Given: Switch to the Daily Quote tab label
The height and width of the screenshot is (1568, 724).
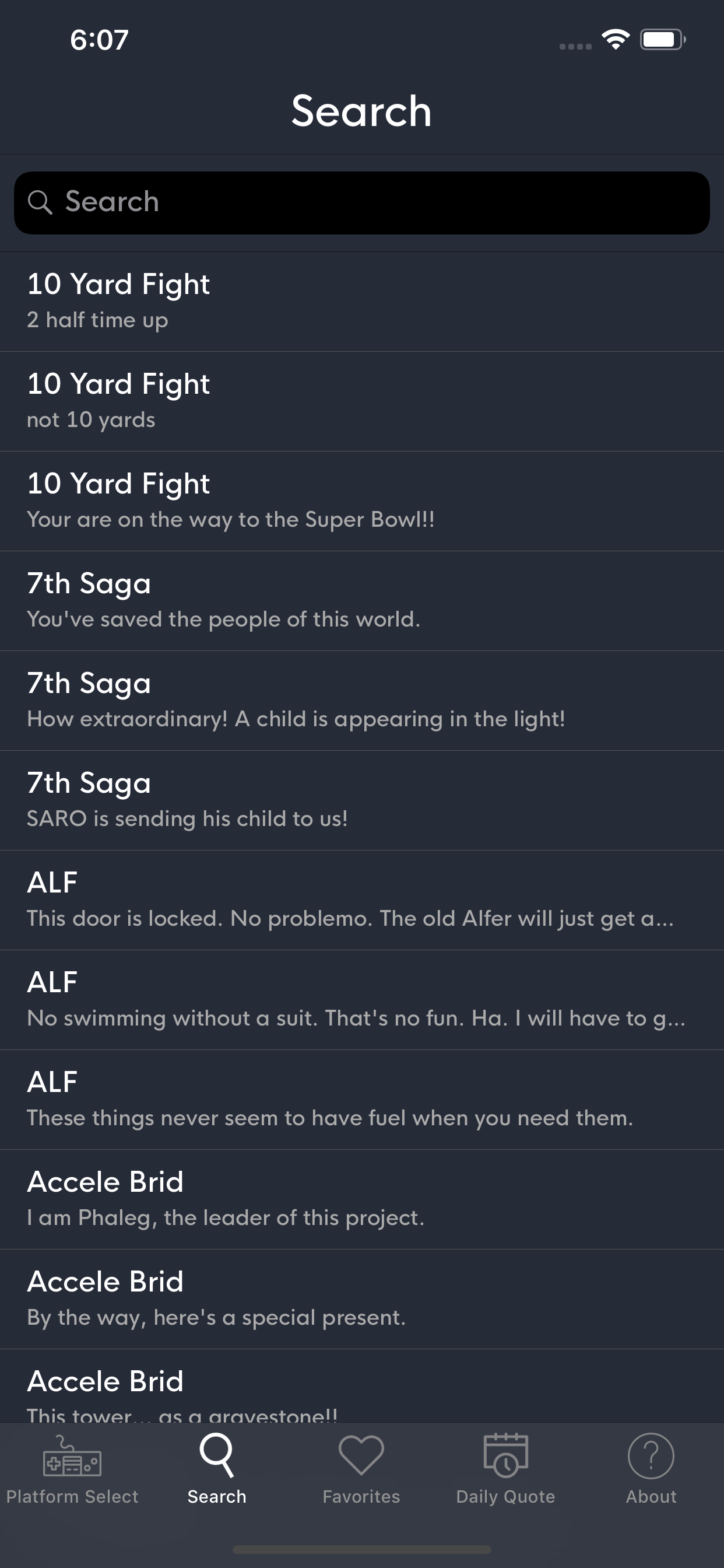Looking at the screenshot, I should click(x=505, y=1497).
